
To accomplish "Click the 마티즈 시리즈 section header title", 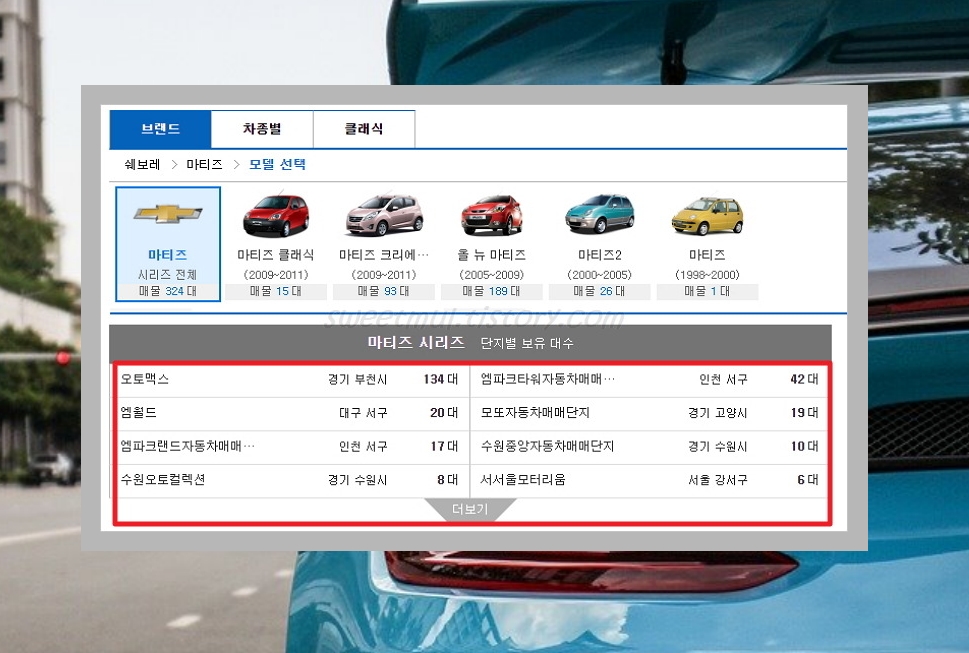I will point(416,343).
